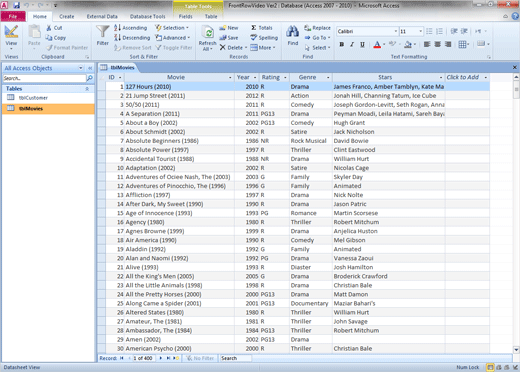Apply the red font color
This screenshot has height=372, width=520.
(377, 44)
